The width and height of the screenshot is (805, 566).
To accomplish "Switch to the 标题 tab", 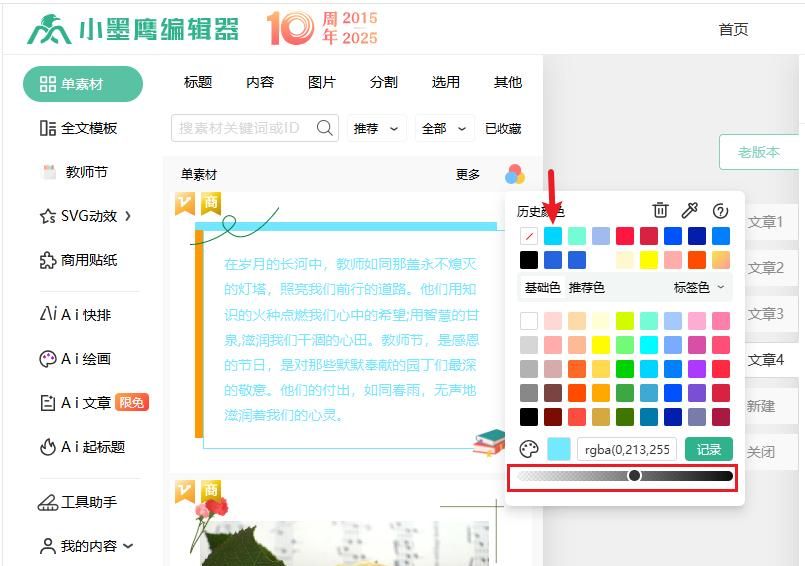I will tap(198, 82).
